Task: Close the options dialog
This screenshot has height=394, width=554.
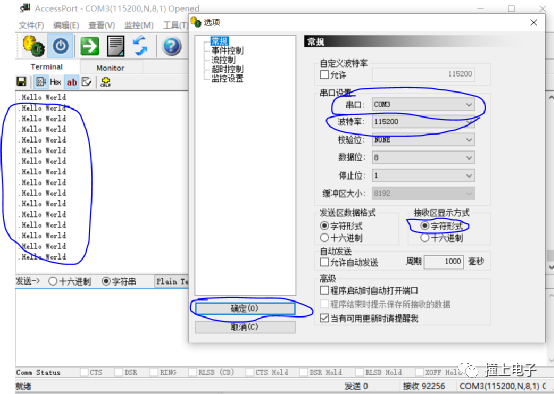Action: [x=534, y=23]
